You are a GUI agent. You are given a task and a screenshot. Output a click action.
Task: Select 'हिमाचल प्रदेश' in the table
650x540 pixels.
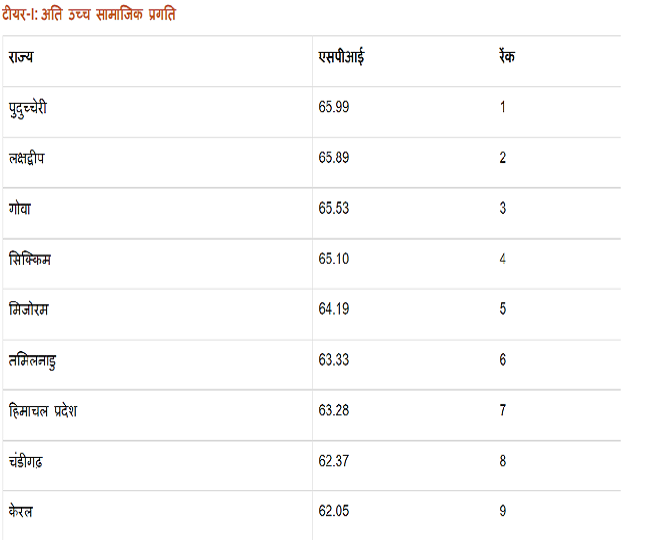(x=42, y=410)
